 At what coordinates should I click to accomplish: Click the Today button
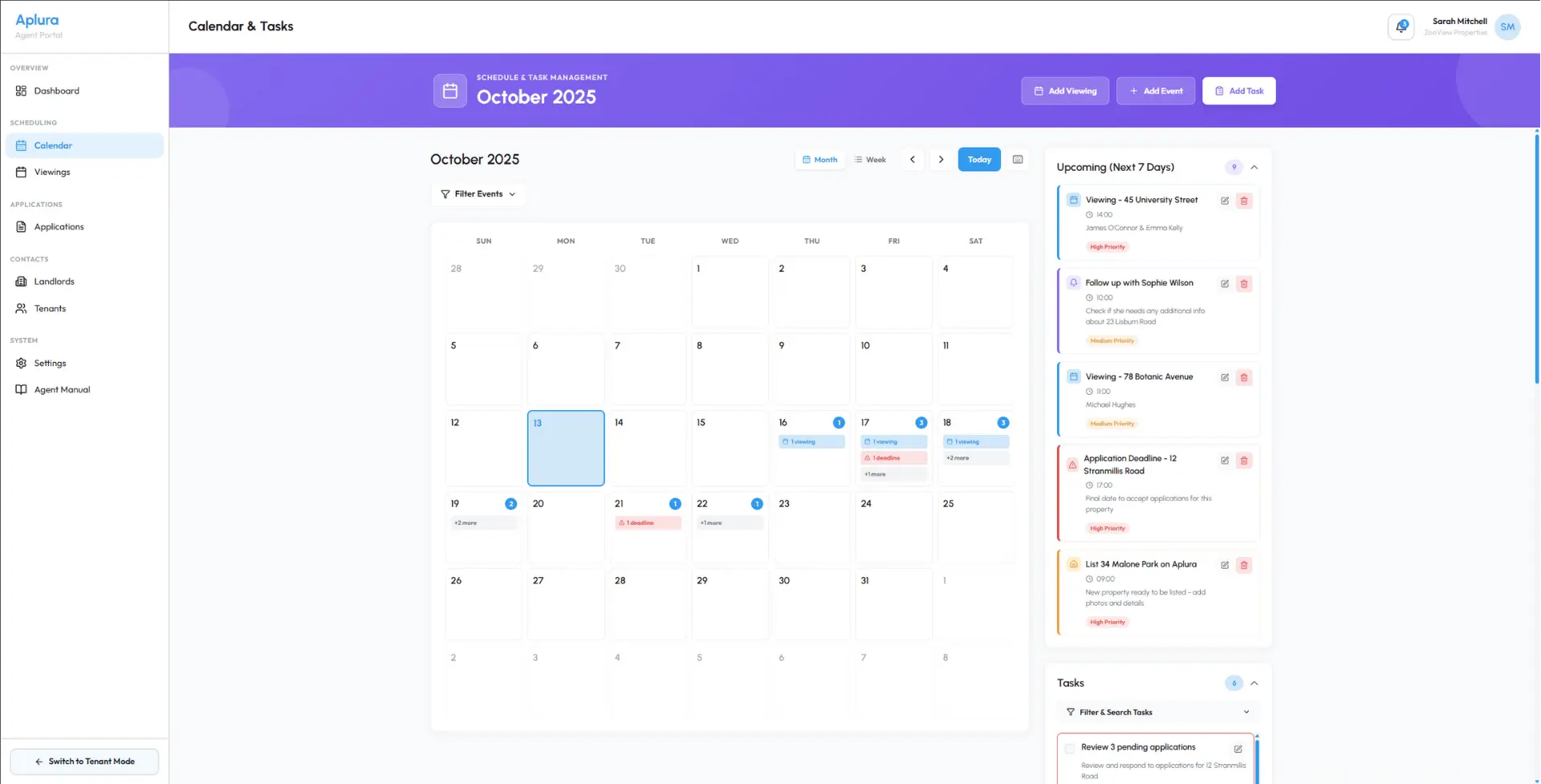(978, 159)
